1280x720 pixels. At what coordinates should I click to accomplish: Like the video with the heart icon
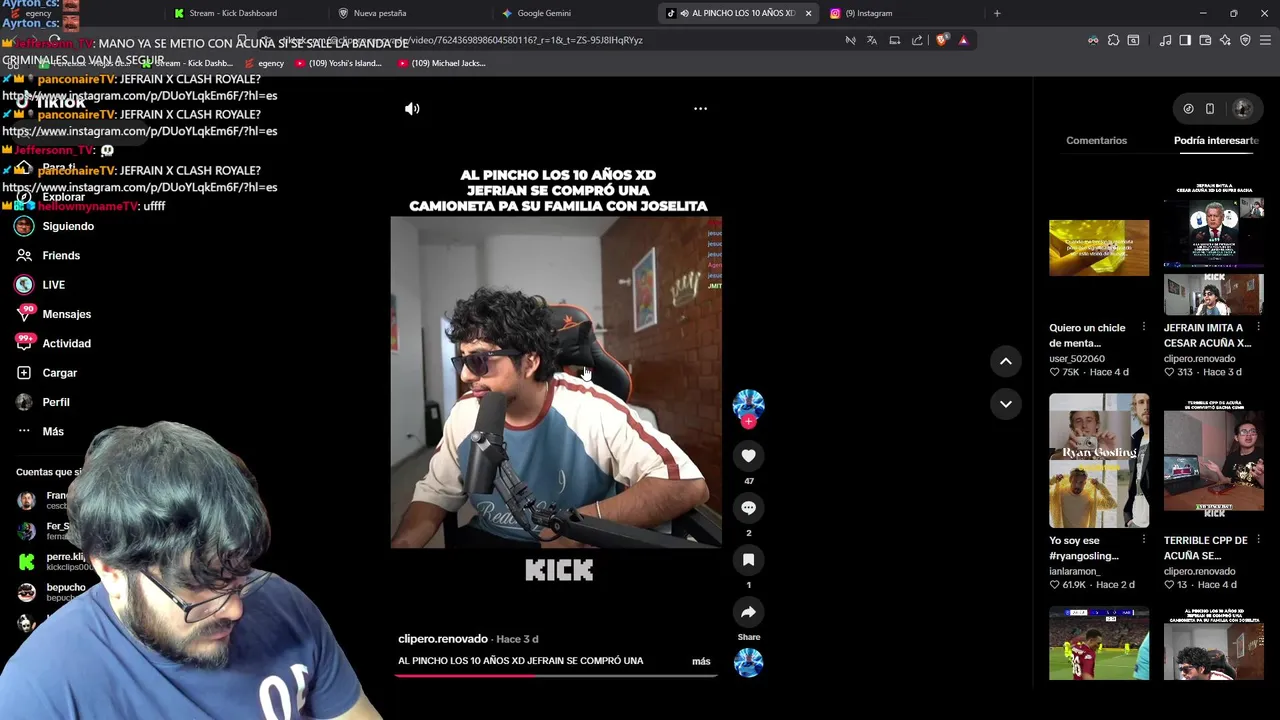click(x=748, y=456)
